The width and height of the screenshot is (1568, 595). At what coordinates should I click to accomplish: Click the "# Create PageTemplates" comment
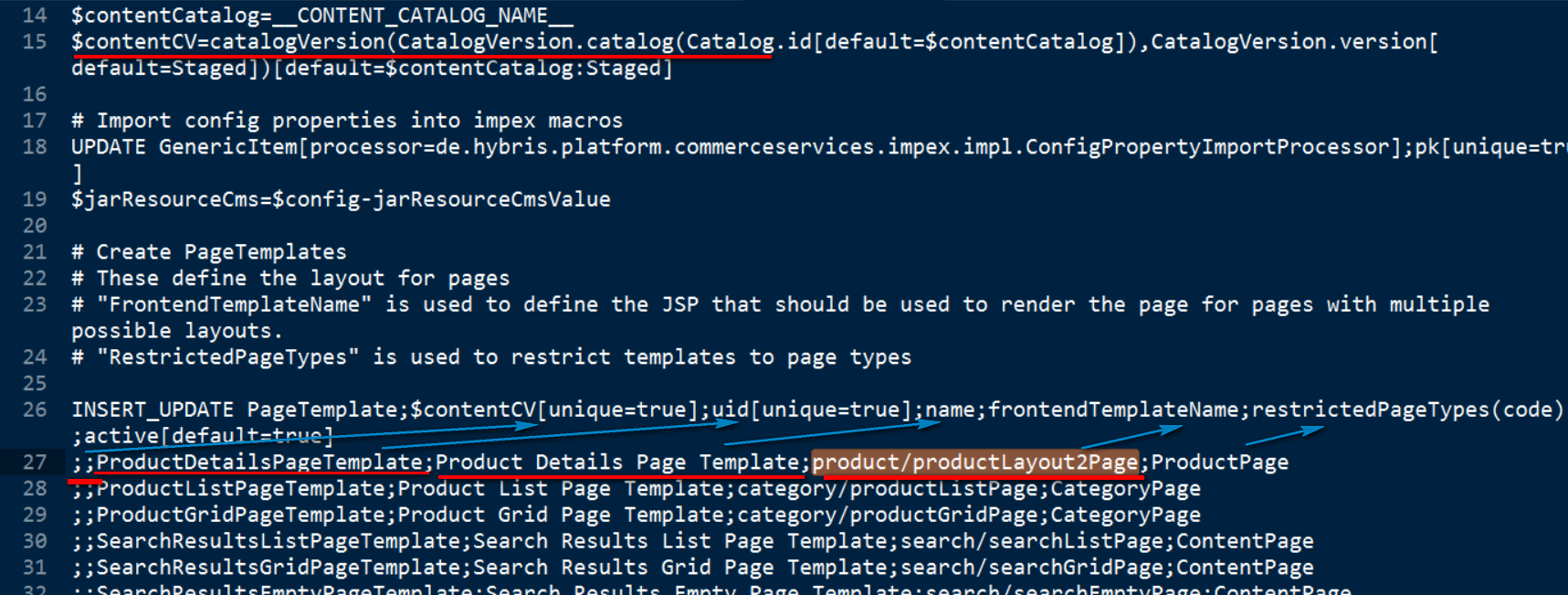[209, 252]
